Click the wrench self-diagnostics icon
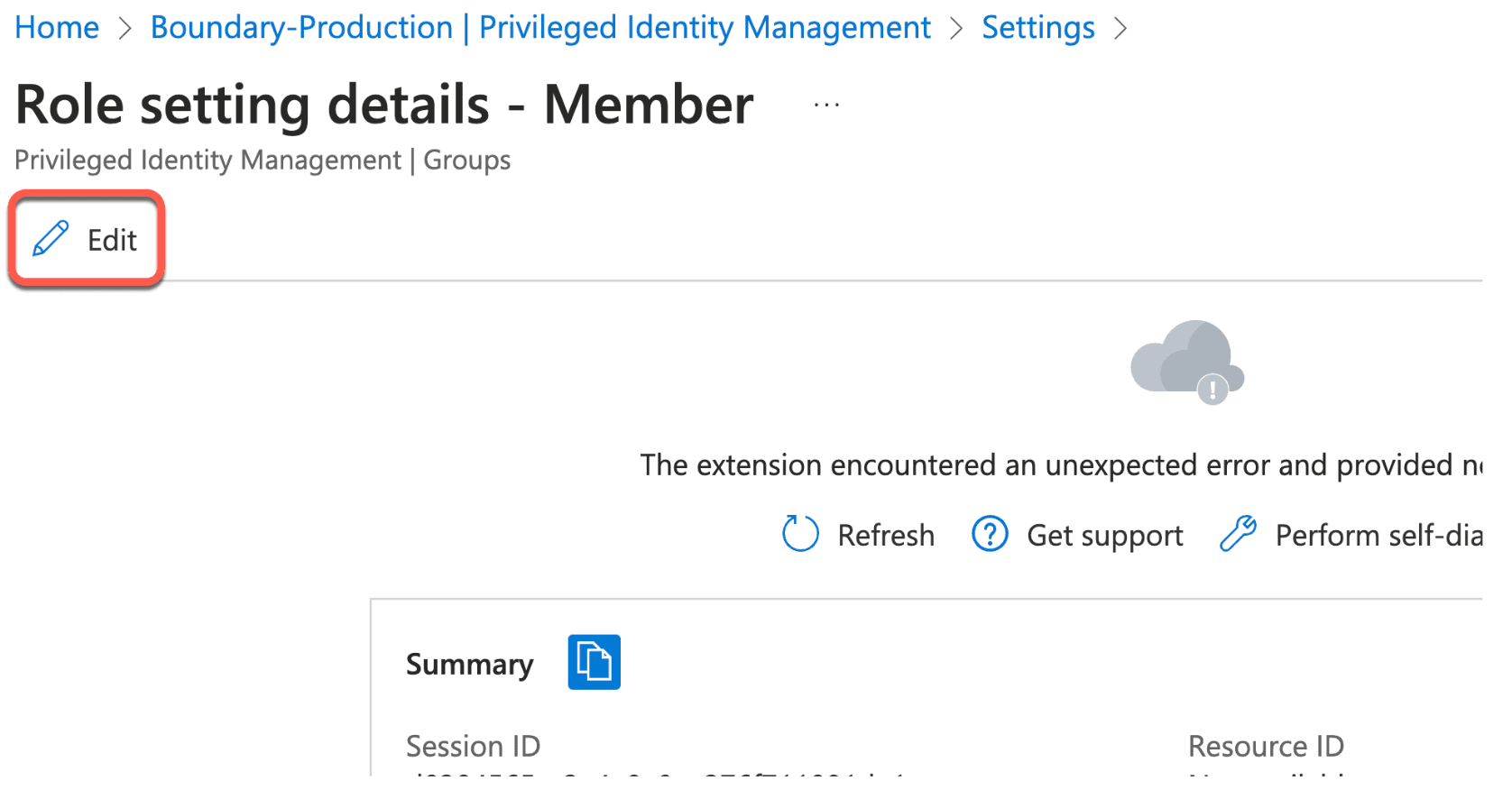 coord(1238,534)
